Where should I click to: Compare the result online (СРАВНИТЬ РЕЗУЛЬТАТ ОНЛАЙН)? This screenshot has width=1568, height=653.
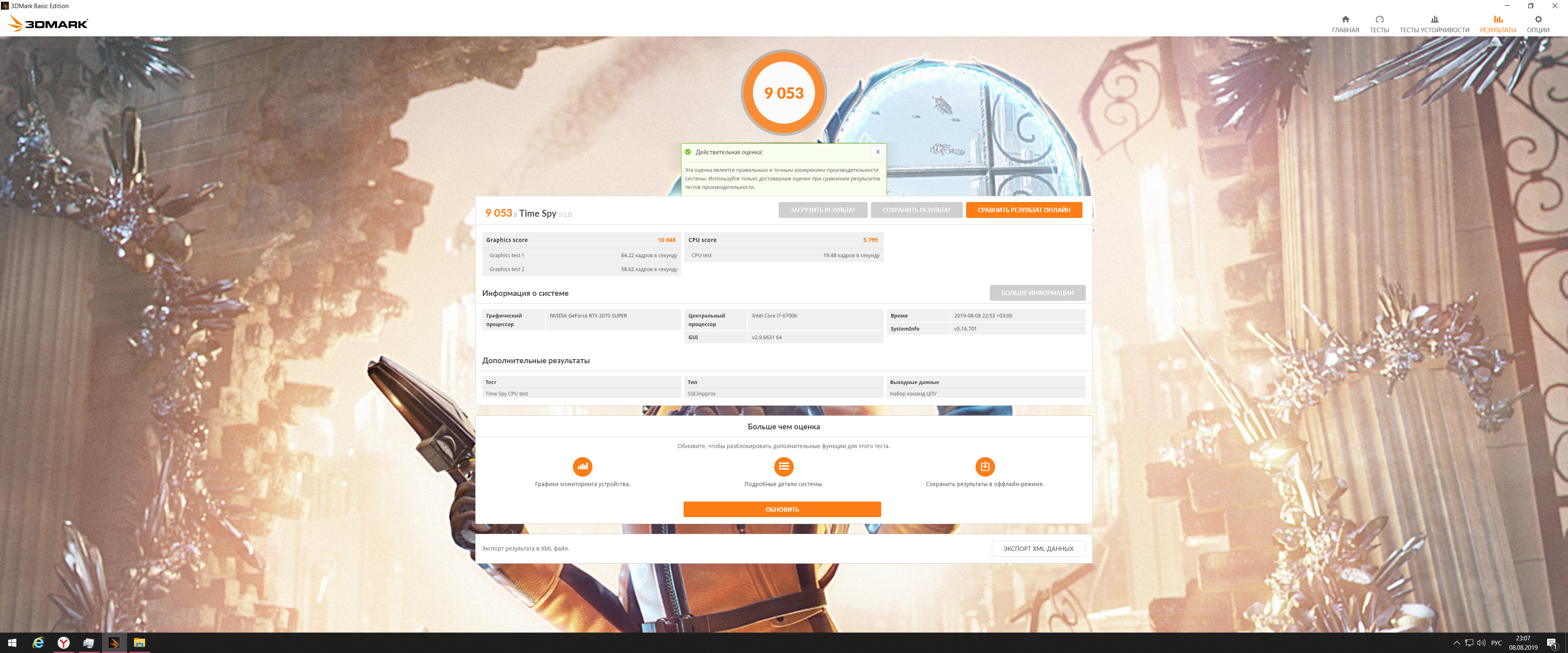pos(1023,210)
